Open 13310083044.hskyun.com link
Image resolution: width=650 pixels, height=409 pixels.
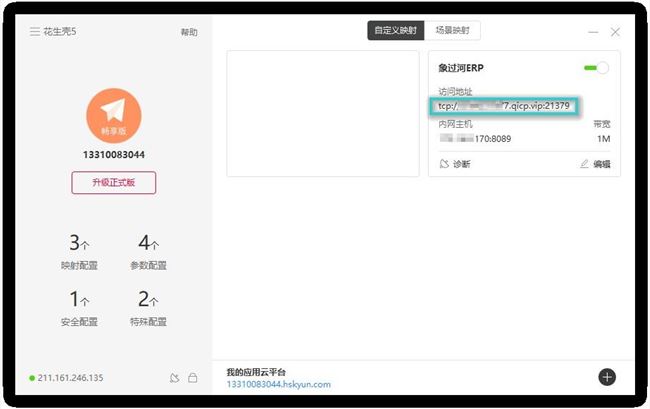pos(279,385)
